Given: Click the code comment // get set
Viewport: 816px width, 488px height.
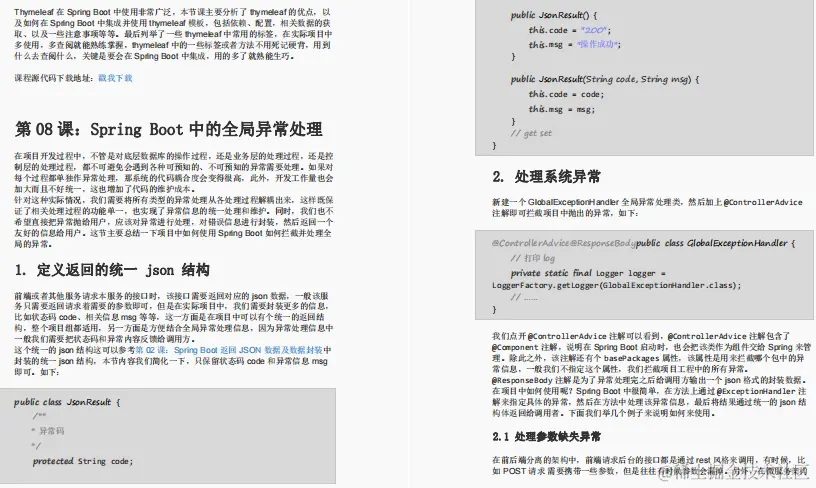Looking at the screenshot, I should pyautogui.click(x=531, y=133).
